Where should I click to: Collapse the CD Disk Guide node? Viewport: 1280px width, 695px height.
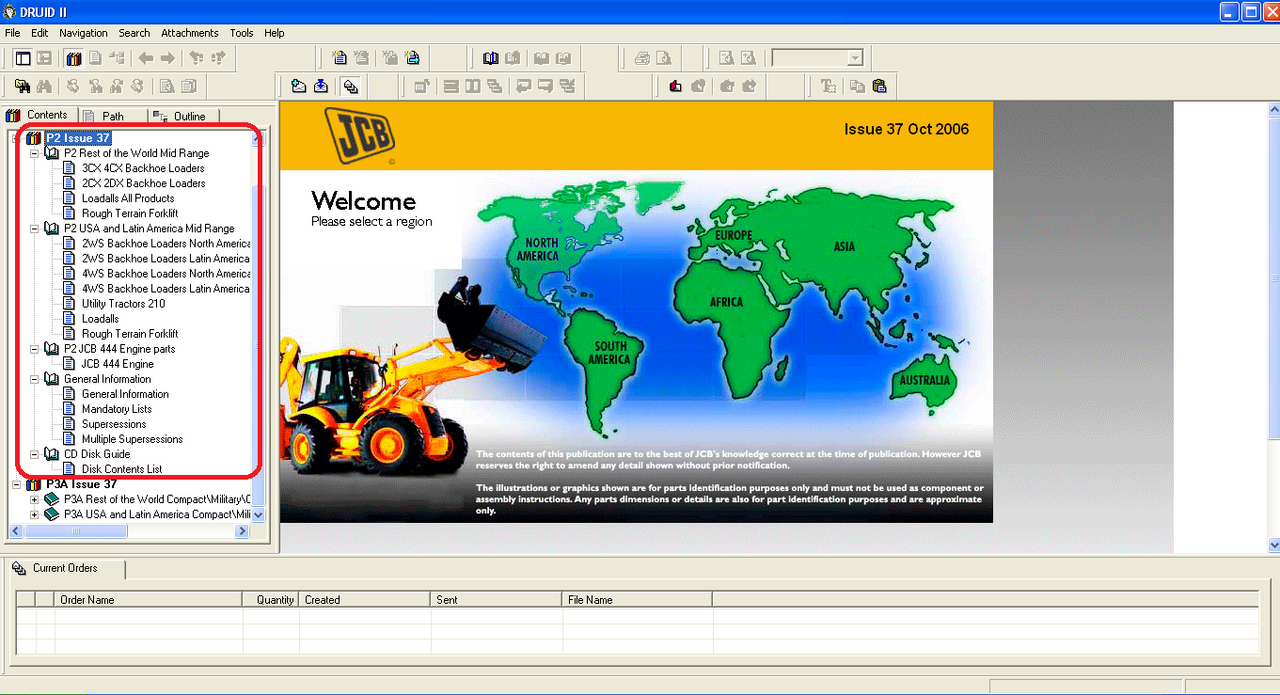point(35,454)
